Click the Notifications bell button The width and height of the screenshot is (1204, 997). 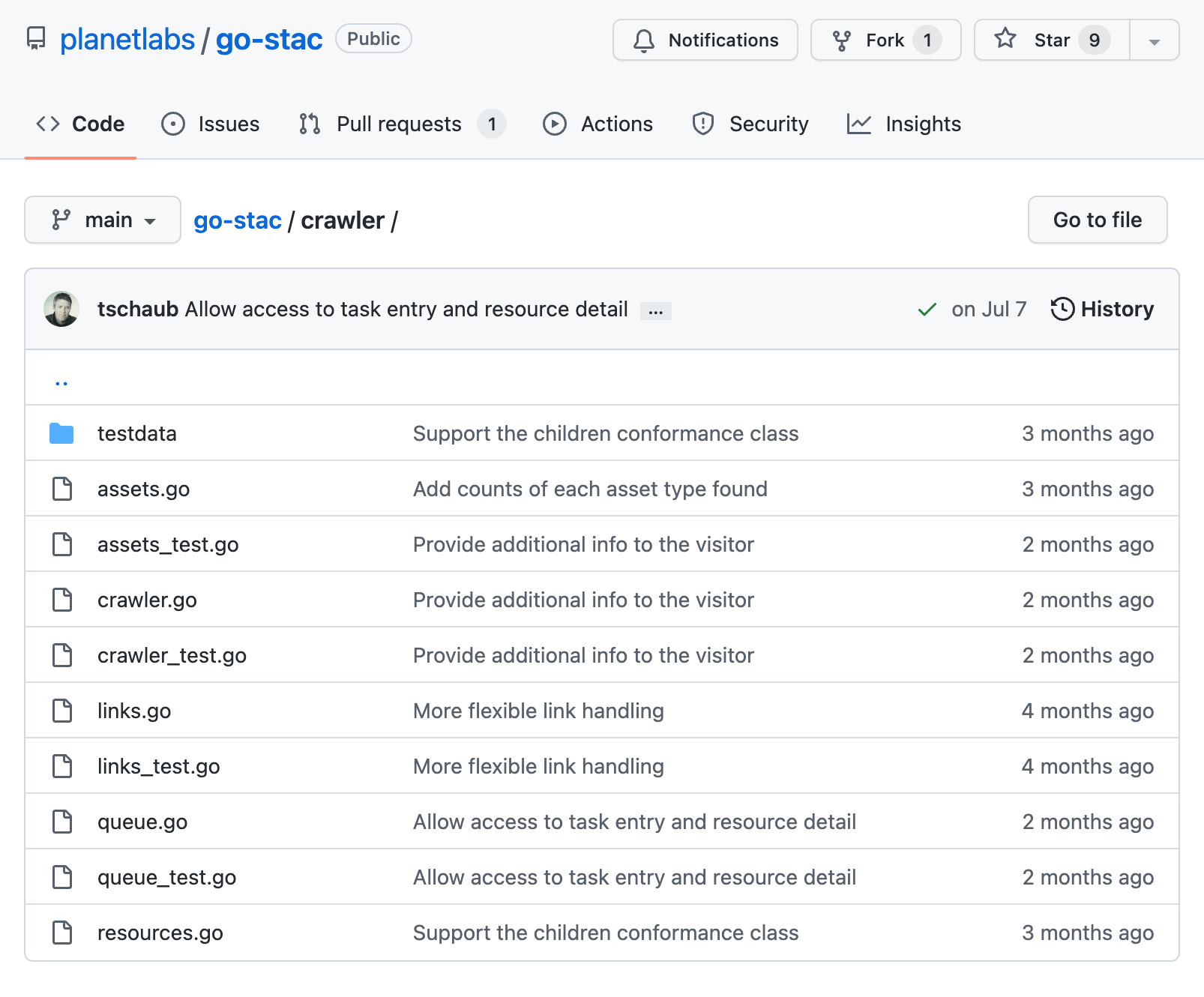[x=705, y=40]
